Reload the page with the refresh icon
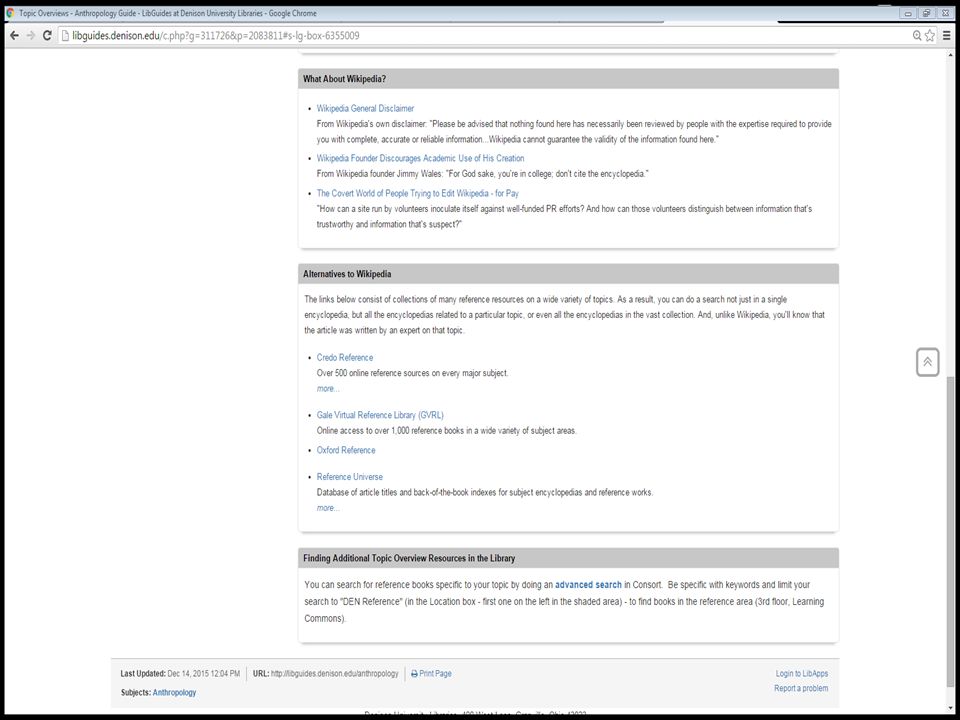 (47, 36)
